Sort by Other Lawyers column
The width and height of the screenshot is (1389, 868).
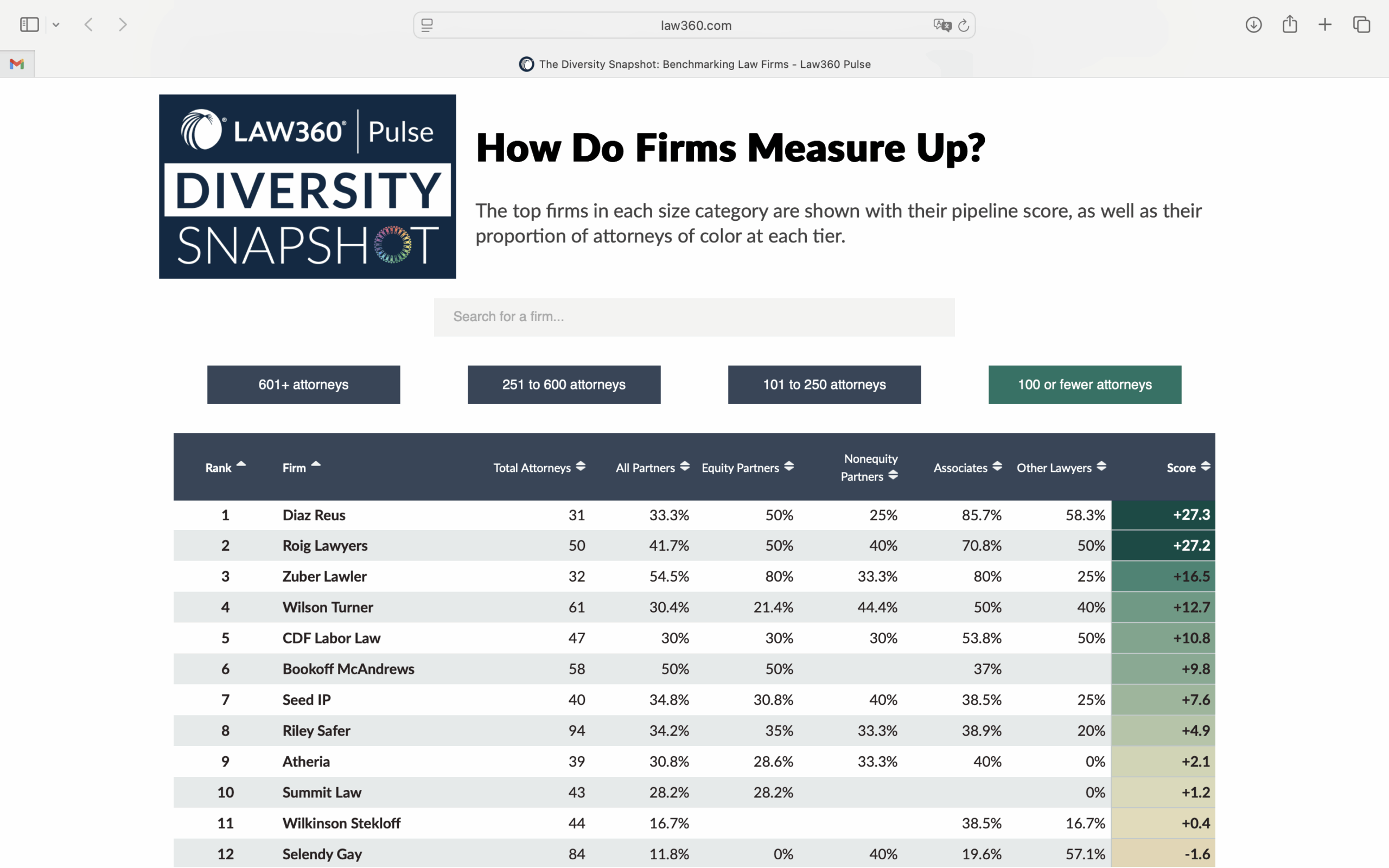tap(1061, 467)
